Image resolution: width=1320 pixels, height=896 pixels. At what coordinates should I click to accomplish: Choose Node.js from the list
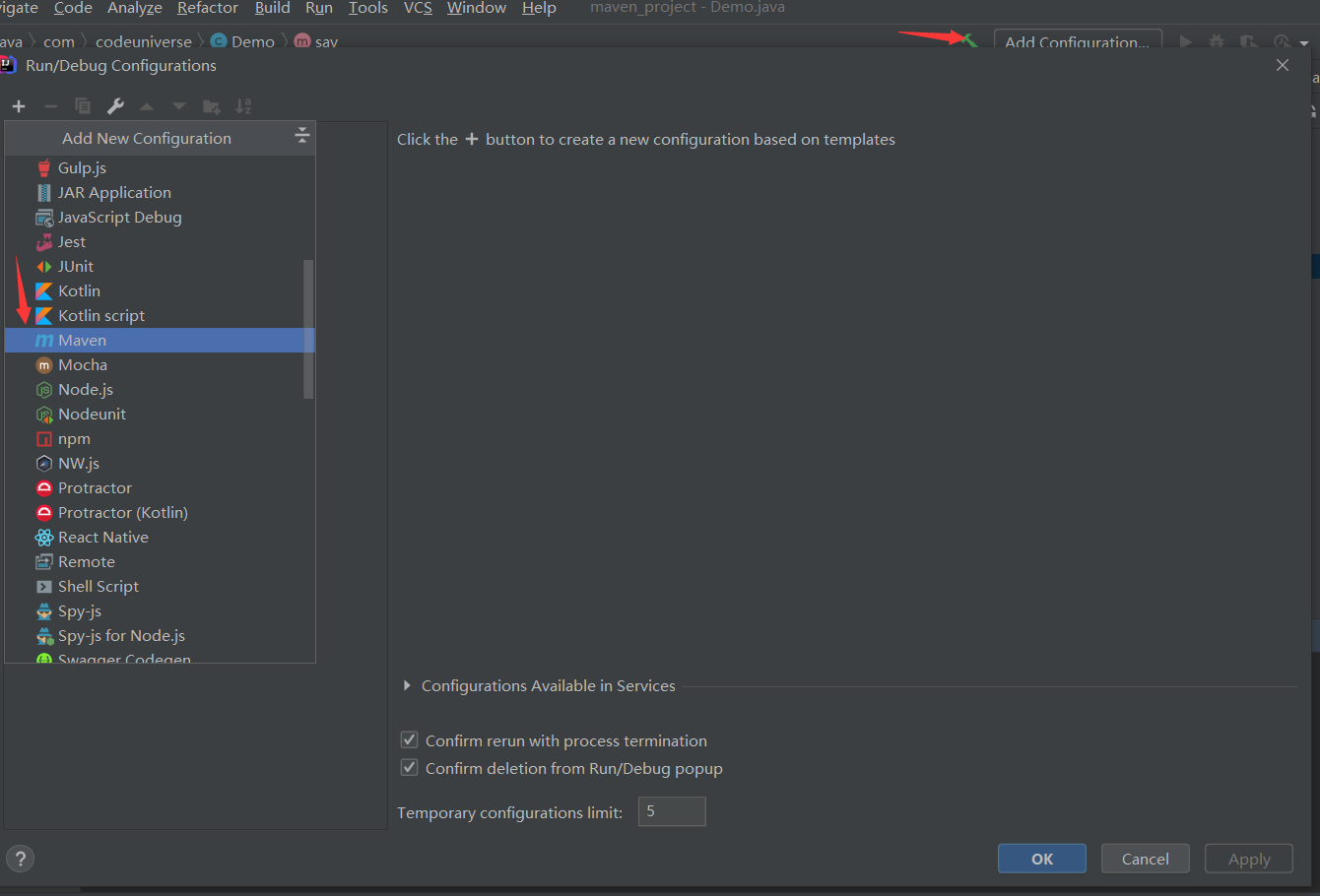point(160,389)
